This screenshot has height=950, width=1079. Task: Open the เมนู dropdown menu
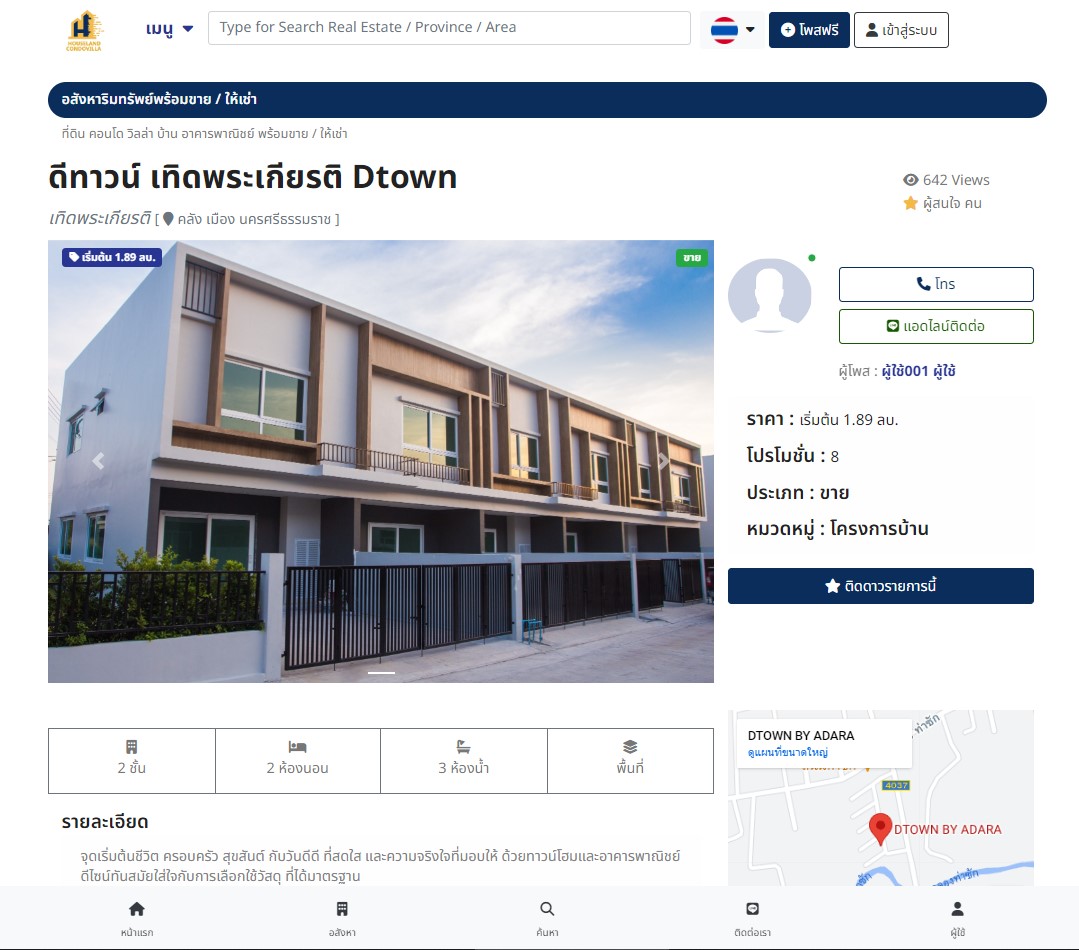(169, 29)
